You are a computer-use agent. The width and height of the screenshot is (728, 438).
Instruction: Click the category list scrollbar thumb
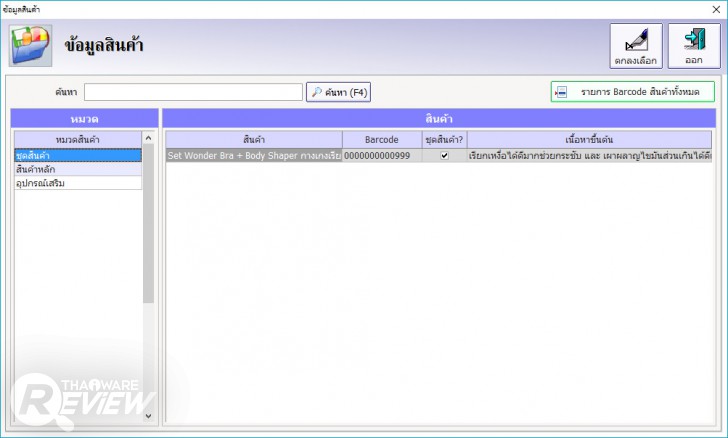pos(148,223)
